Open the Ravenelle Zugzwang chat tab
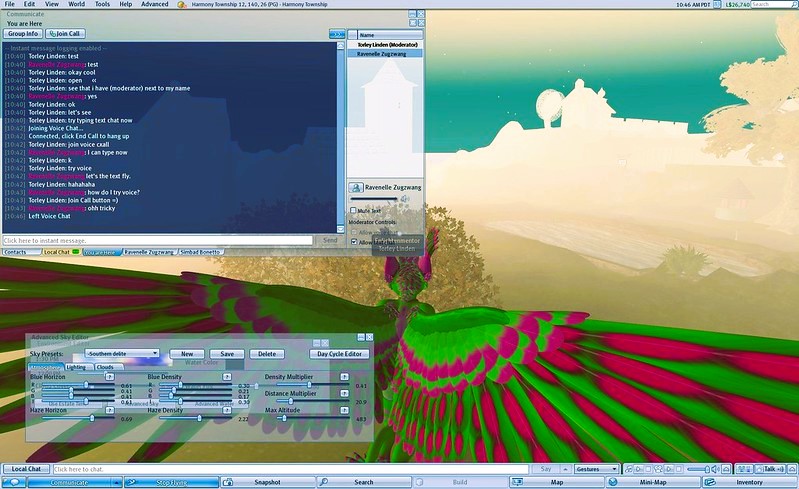 [149, 252]
